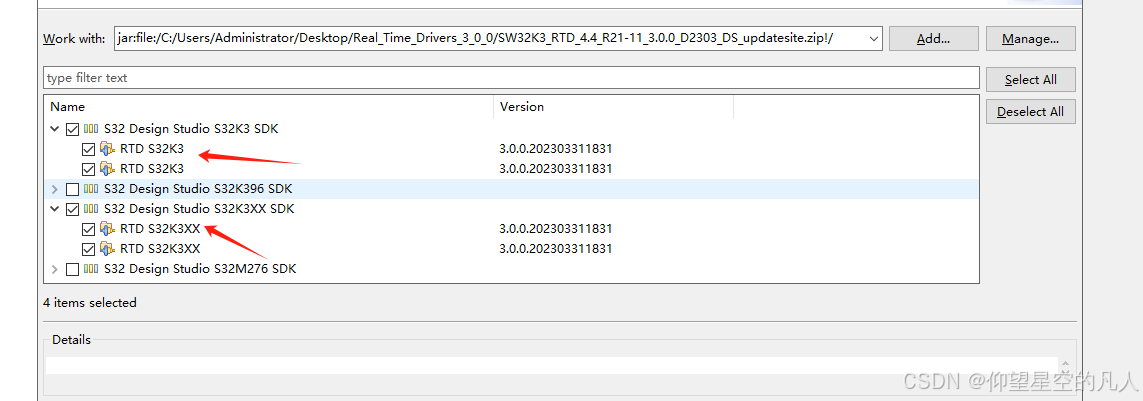Click the category icon beside S32K3XX SDK

click(91, 209)
